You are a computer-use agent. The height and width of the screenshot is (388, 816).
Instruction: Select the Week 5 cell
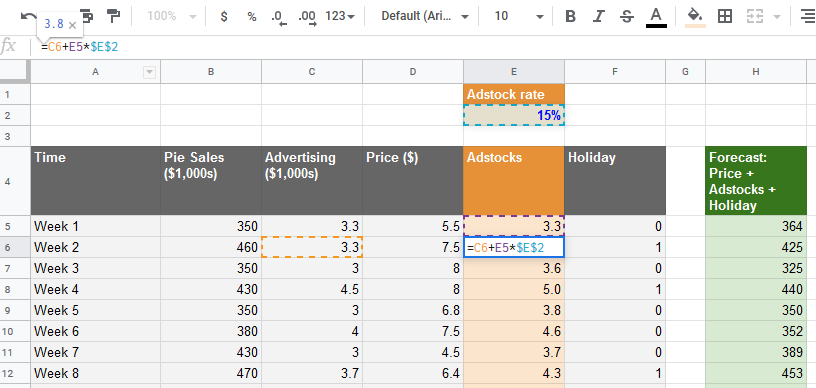pos(95,311)
